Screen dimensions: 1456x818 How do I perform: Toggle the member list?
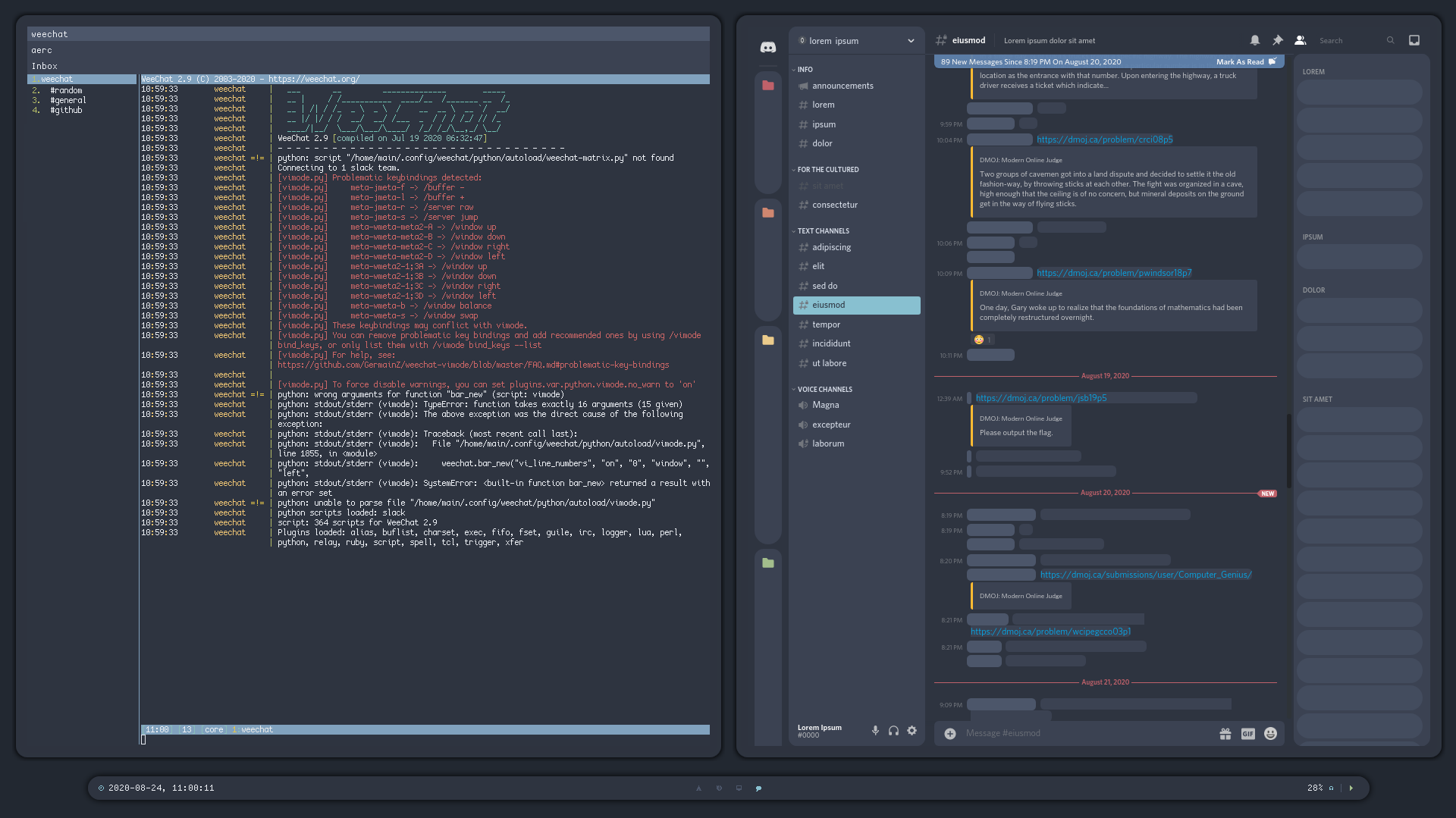coord(1300,40)
